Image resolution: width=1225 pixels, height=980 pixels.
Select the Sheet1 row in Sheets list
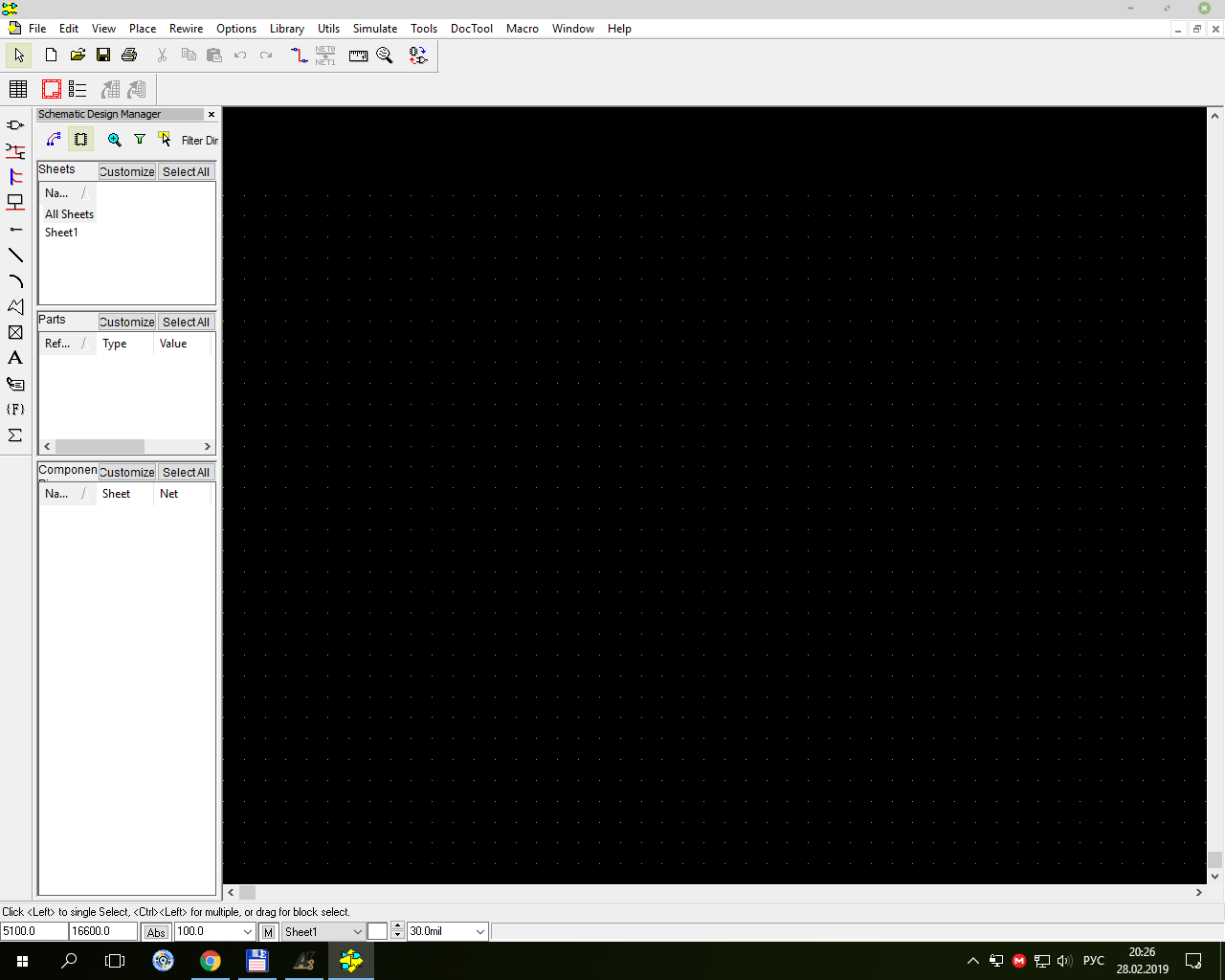point(61,233)
